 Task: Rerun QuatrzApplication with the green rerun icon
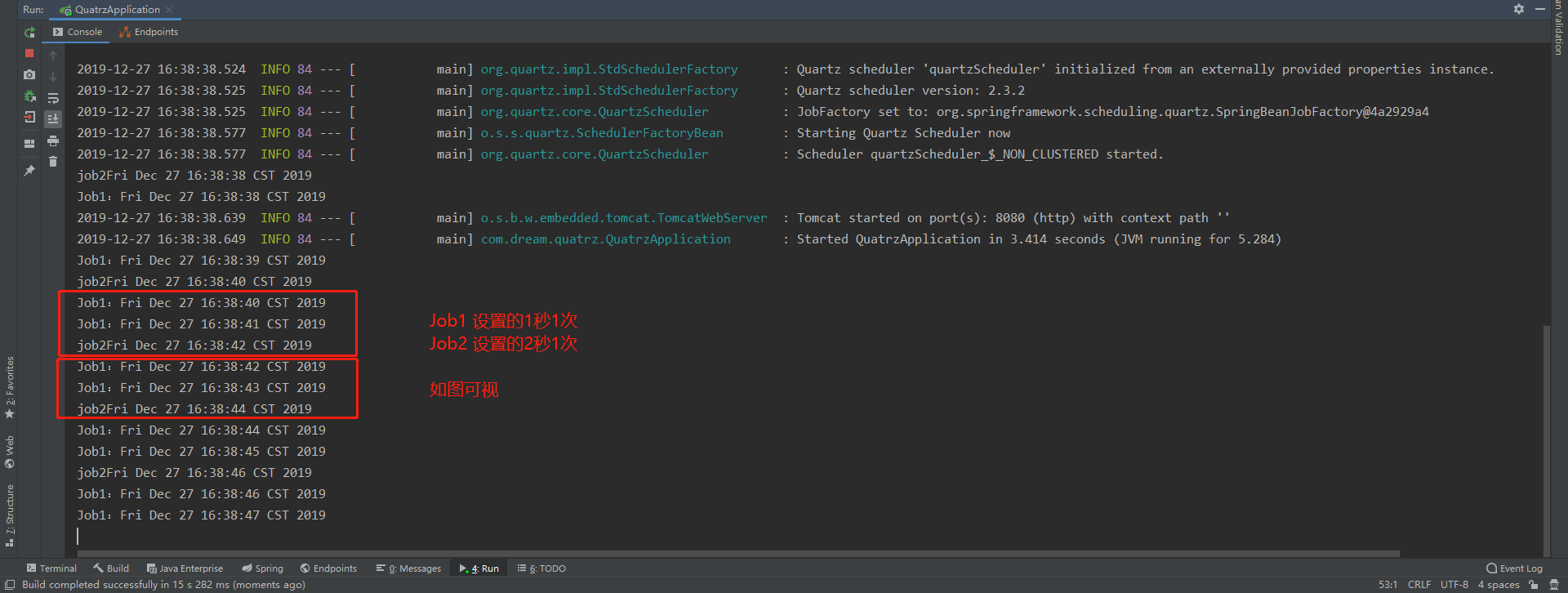(29, 33)
